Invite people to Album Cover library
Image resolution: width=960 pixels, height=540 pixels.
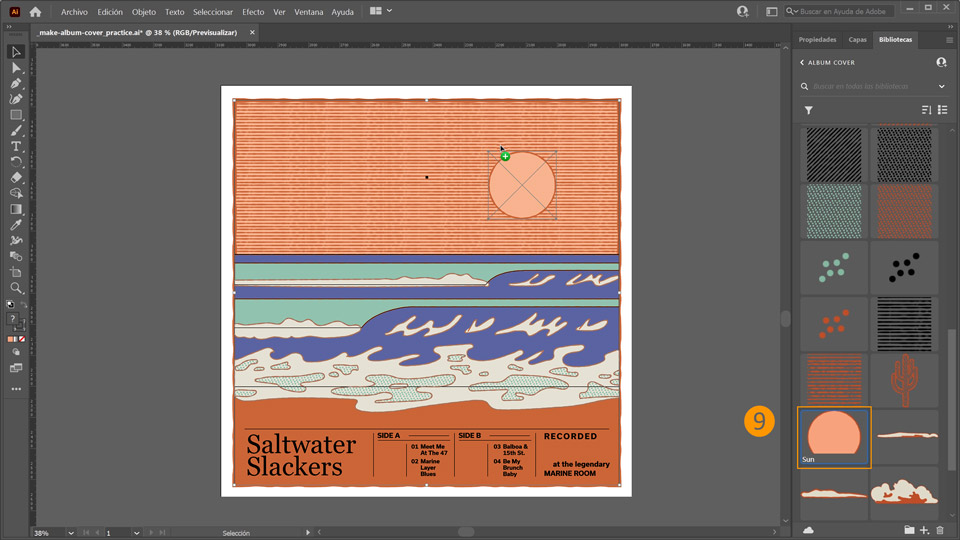pos(942,62)
